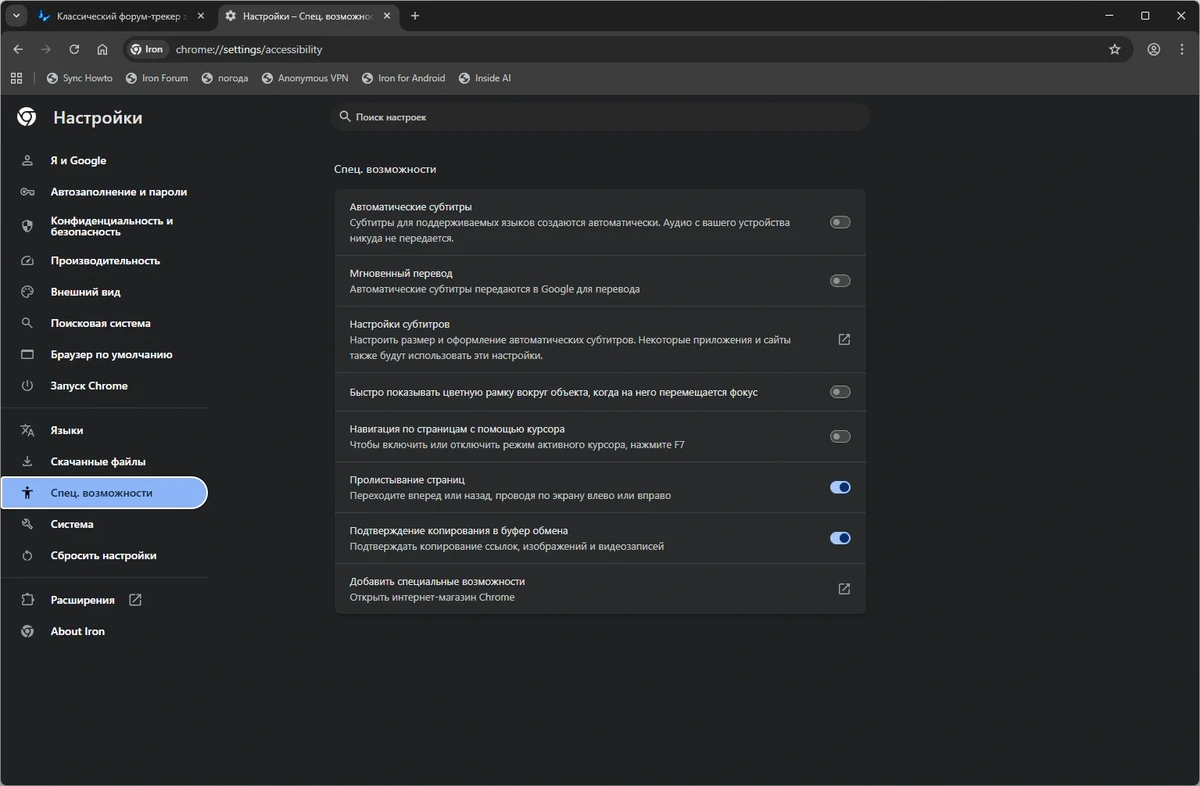
Task: Close the Классический форум-трекер tab
Action: [199, 16]
